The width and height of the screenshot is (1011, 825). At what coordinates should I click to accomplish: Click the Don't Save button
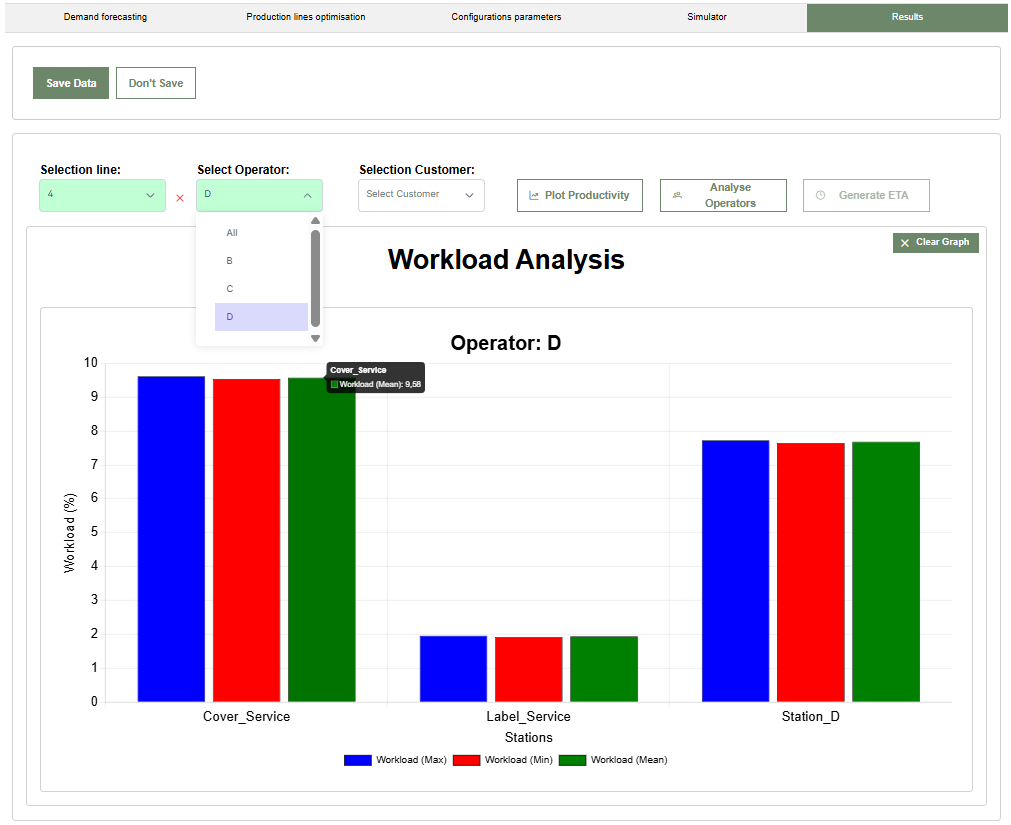[156, 83]
